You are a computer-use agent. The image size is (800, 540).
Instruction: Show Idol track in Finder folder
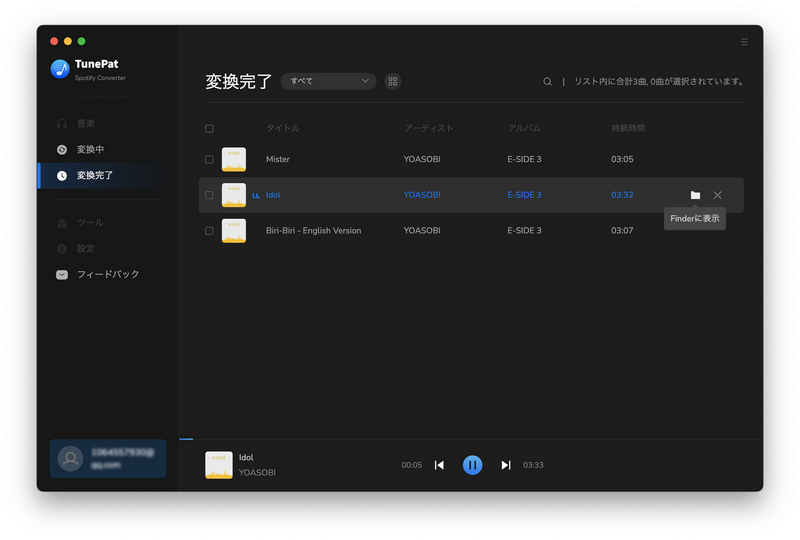point(695,195)
